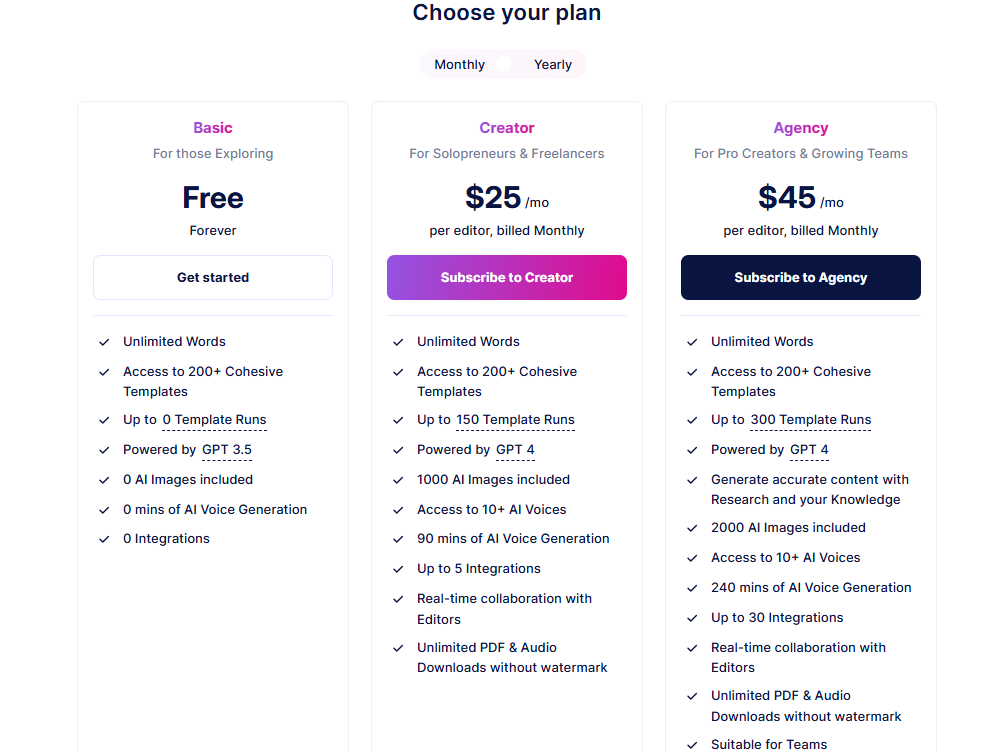Switch the billing toggle to Yearly
Image resolution: width=984 pixels, height=752 pixels.
point(552,64)
